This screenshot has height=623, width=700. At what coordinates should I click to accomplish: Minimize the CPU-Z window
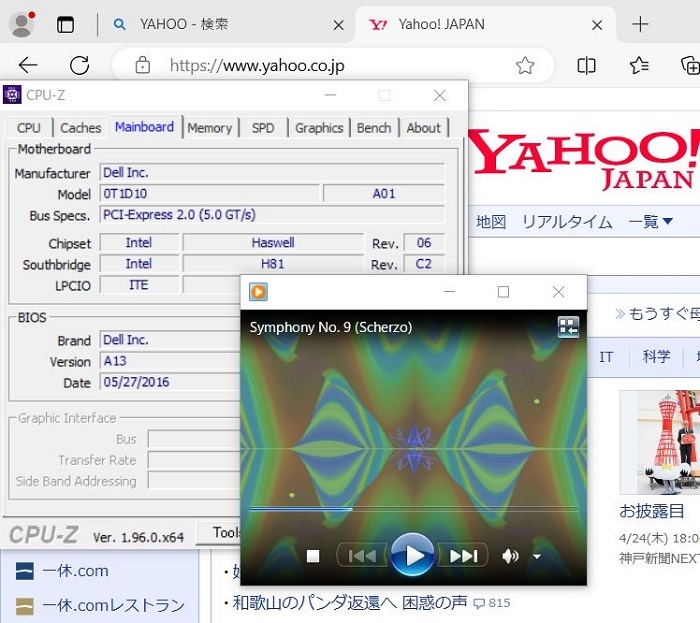[330, 95]
